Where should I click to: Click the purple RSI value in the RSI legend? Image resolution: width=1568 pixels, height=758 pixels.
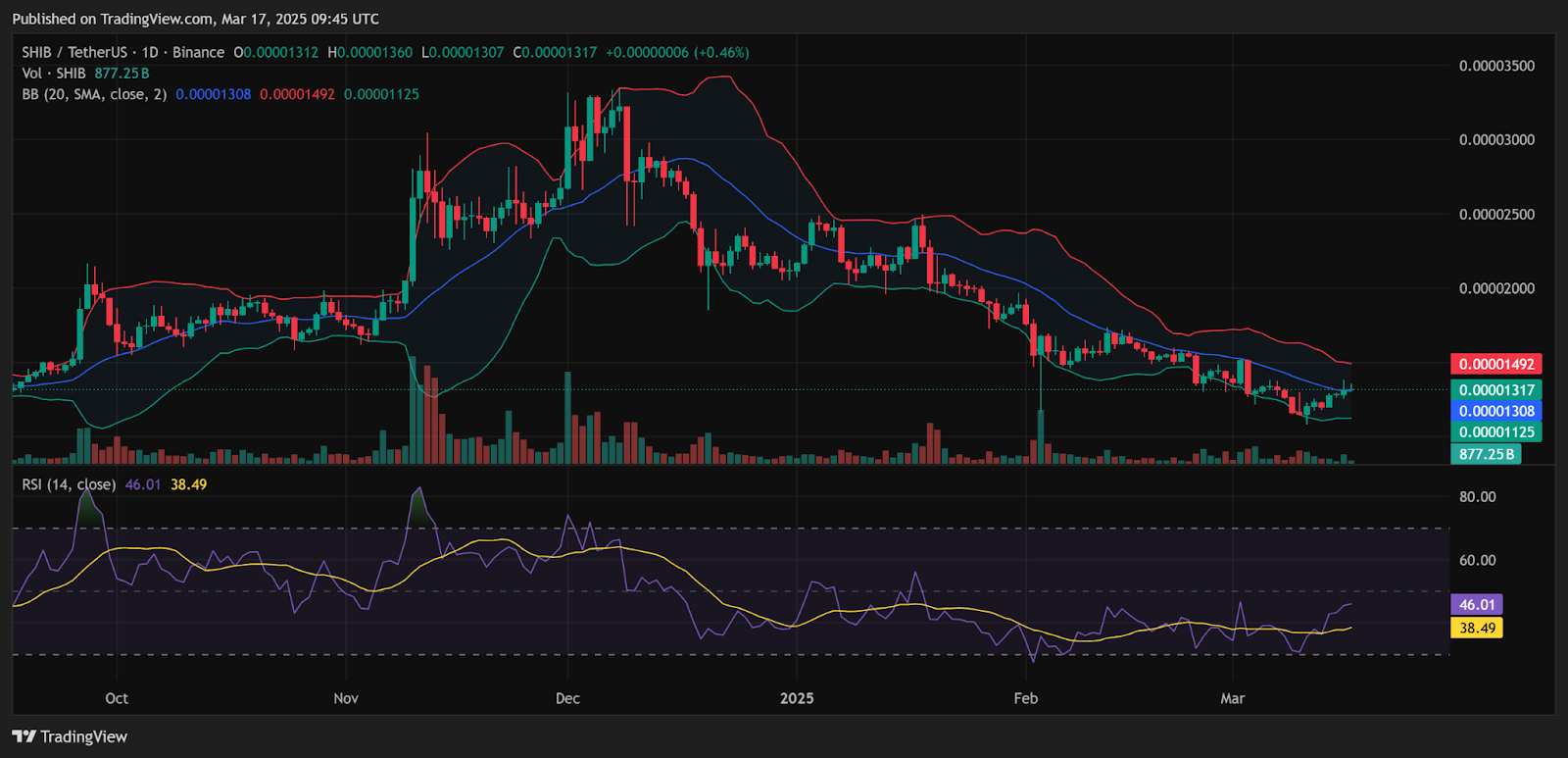(143, 484)
